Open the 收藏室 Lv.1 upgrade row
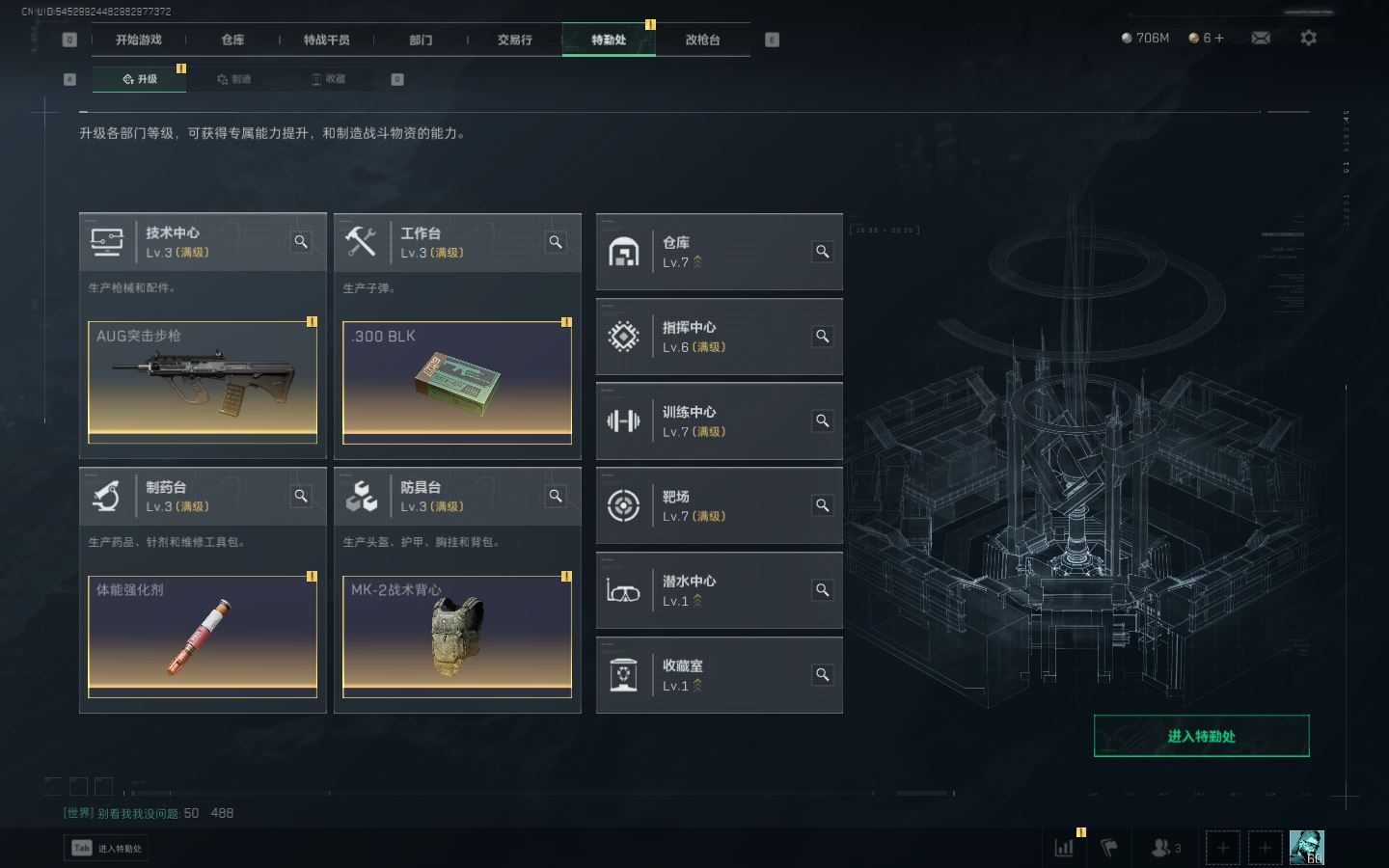 click(x=720, y=675)
